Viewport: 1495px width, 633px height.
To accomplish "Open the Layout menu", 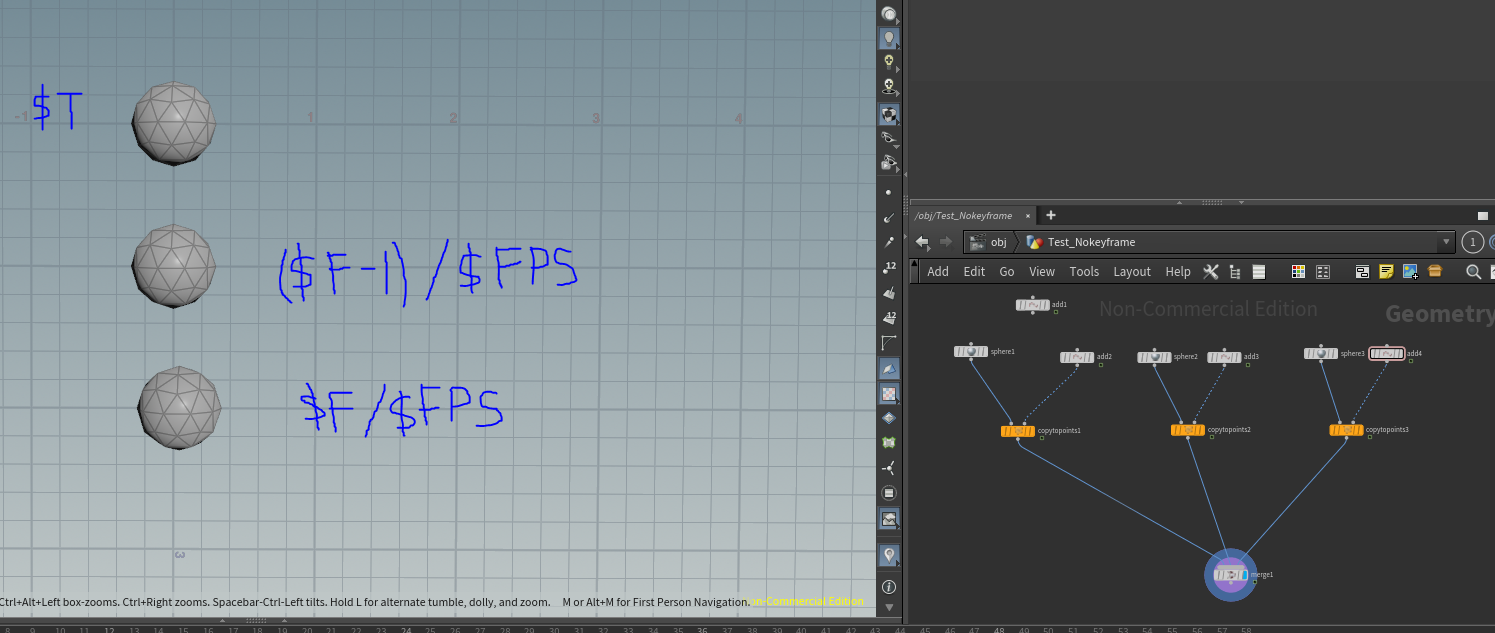I will (x=1132, y=271).
